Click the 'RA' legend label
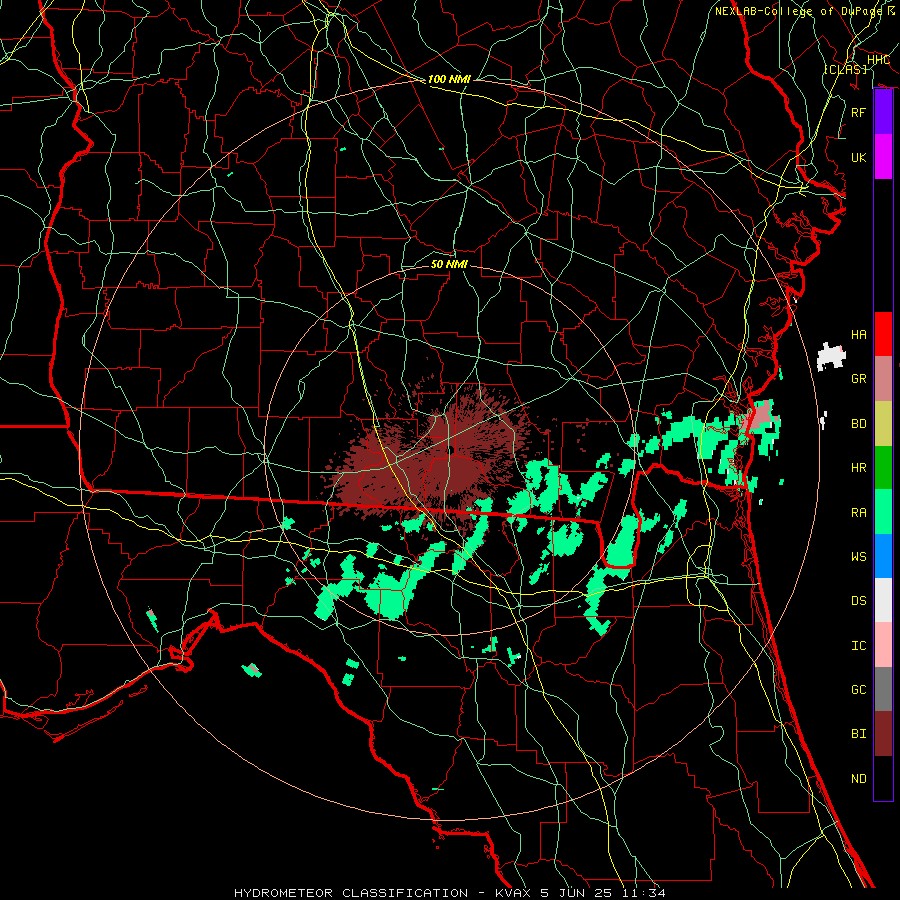900x900 pixels. [858, 512]
